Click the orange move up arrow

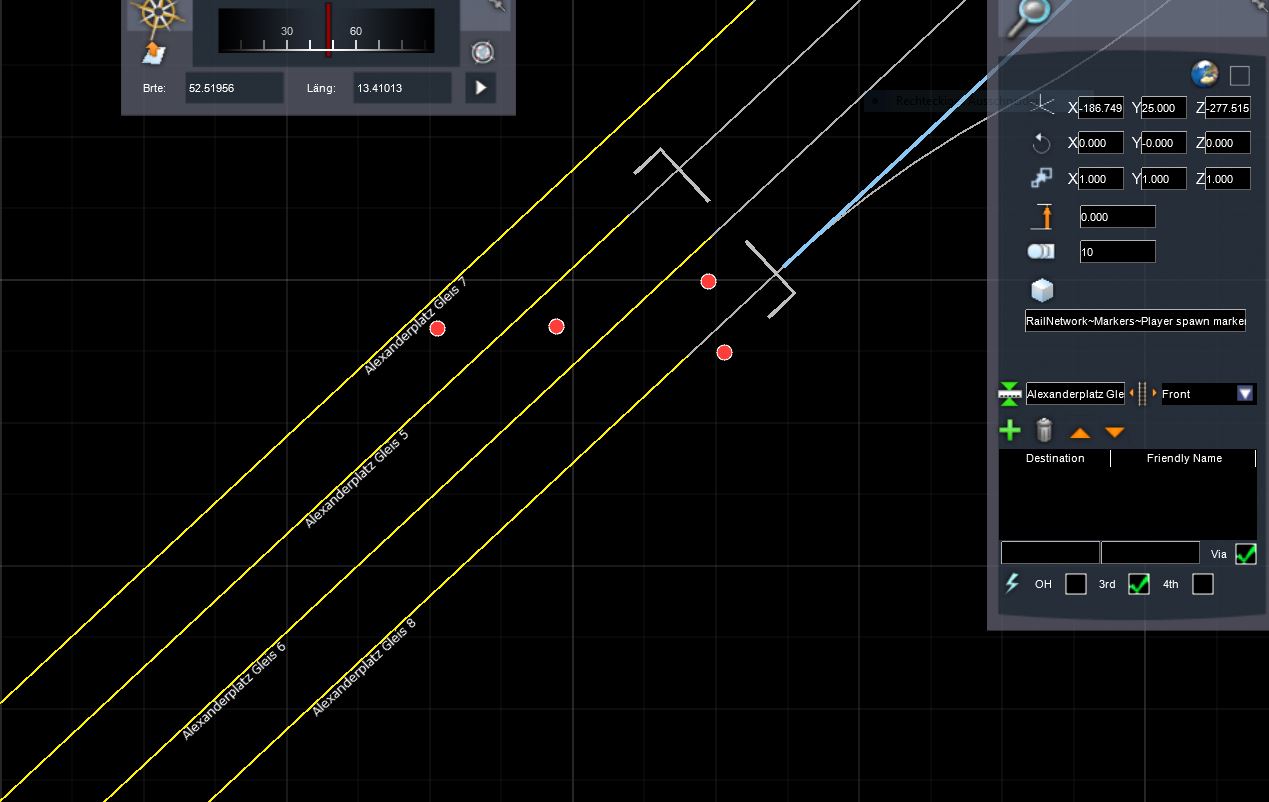coord(1080,432)
